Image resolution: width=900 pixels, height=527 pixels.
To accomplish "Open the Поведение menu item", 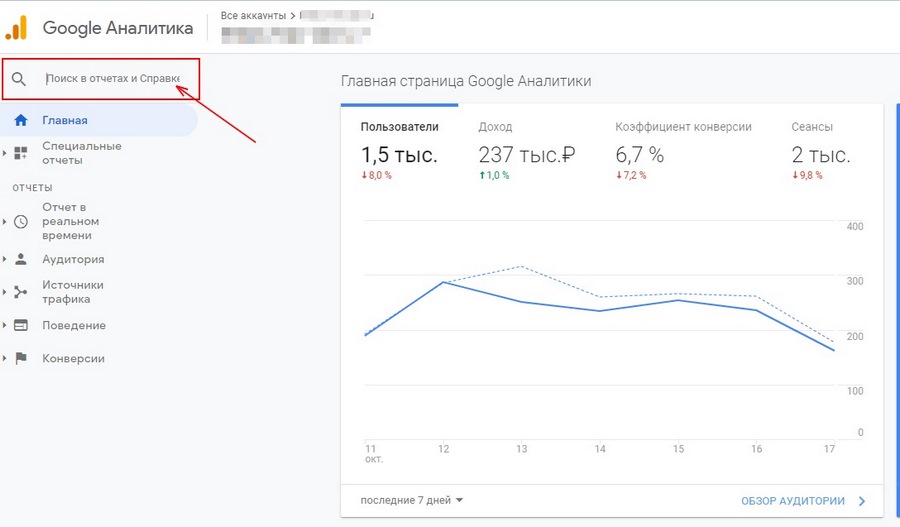I will tap(74, 326).
